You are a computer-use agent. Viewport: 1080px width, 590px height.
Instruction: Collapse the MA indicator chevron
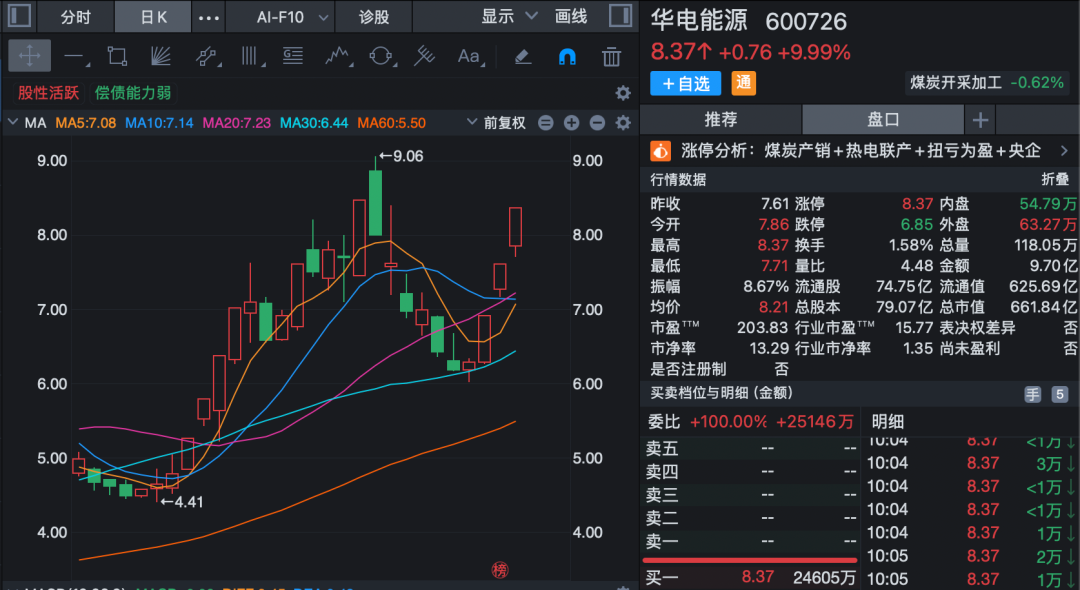12,123
